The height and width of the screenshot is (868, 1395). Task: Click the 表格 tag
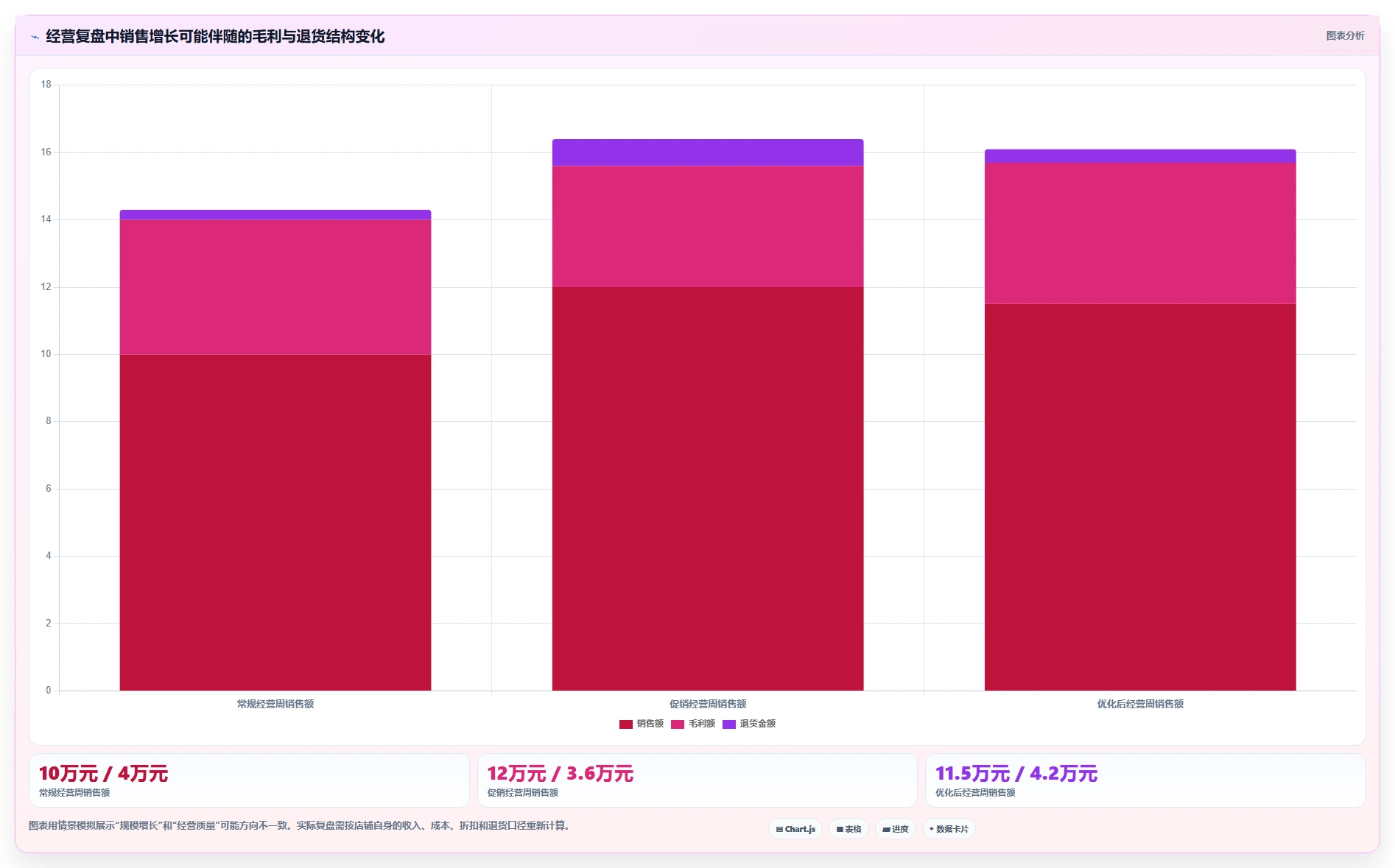848,829
